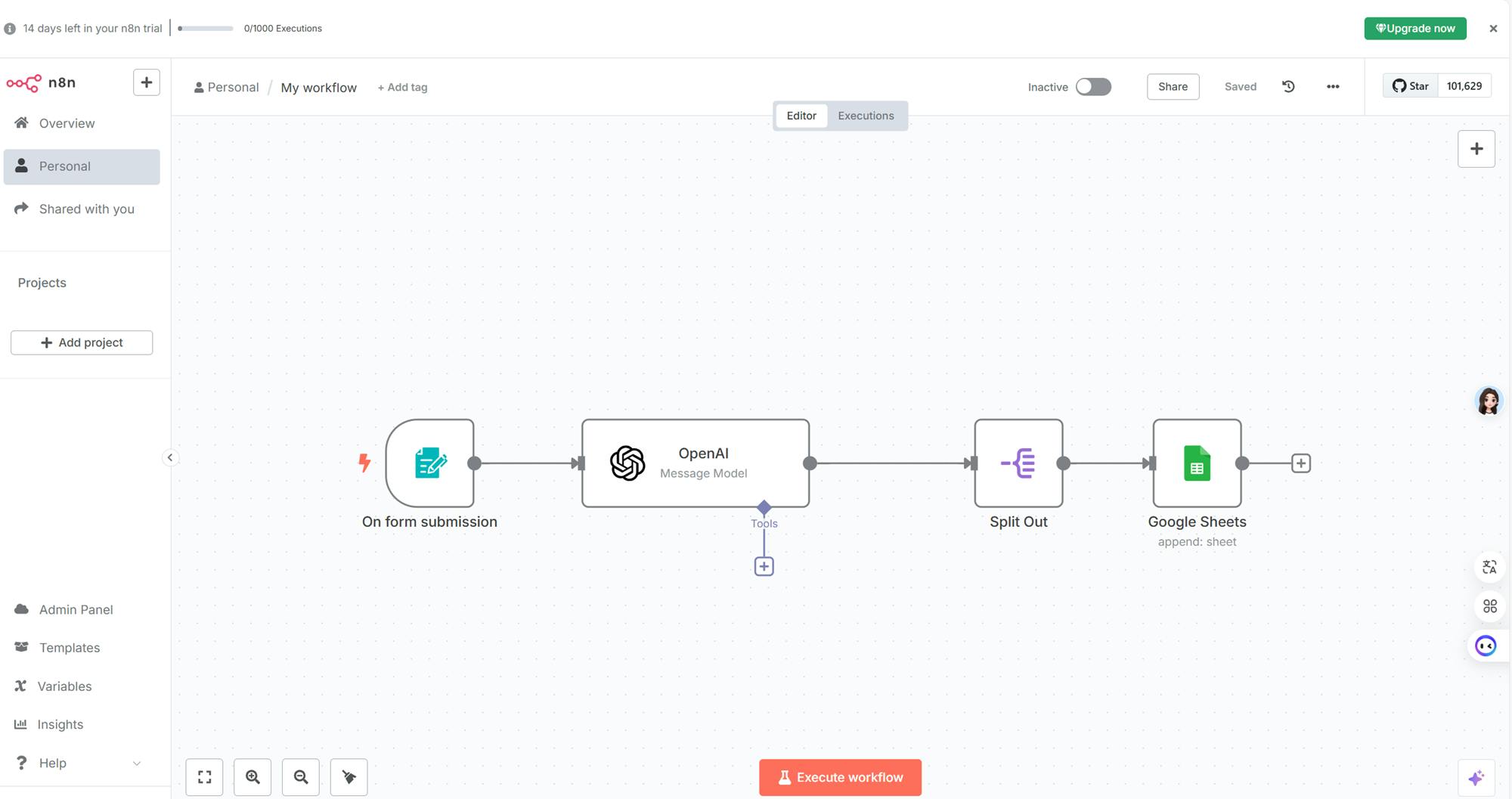Open Variables

(x=82, y=686)
